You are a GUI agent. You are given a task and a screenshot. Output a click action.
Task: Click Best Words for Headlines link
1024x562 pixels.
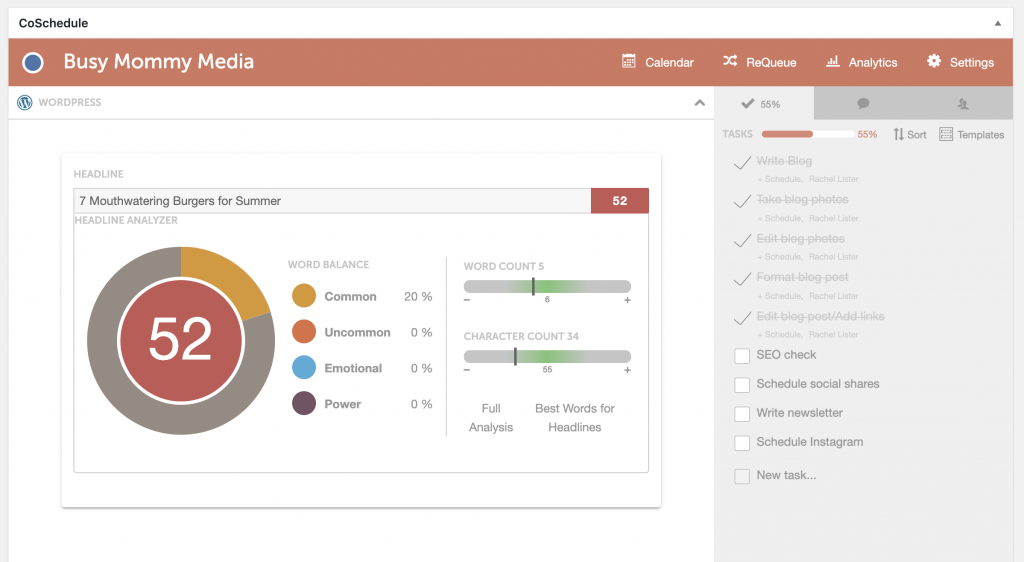pyautogui.click(x=575, y=418)
